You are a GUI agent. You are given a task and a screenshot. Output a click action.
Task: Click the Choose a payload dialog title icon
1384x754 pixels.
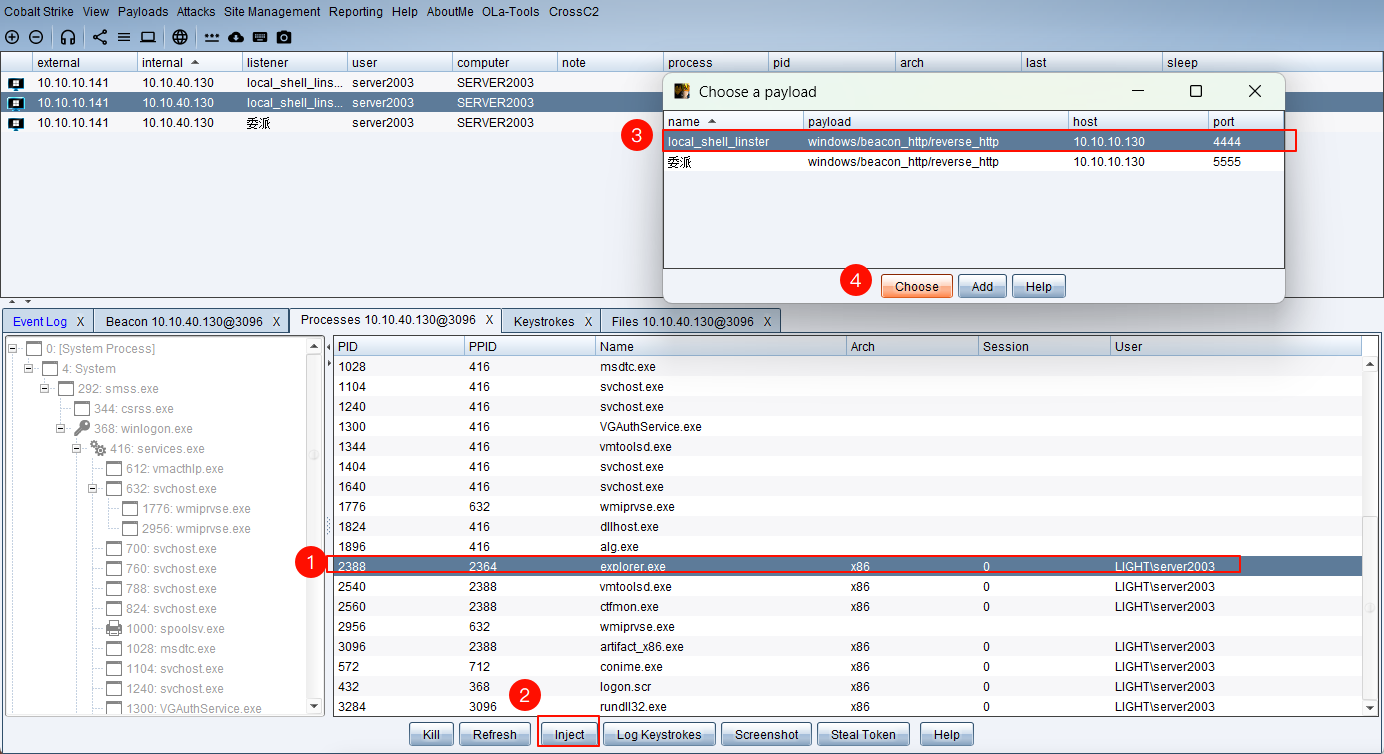click(682, 91)
